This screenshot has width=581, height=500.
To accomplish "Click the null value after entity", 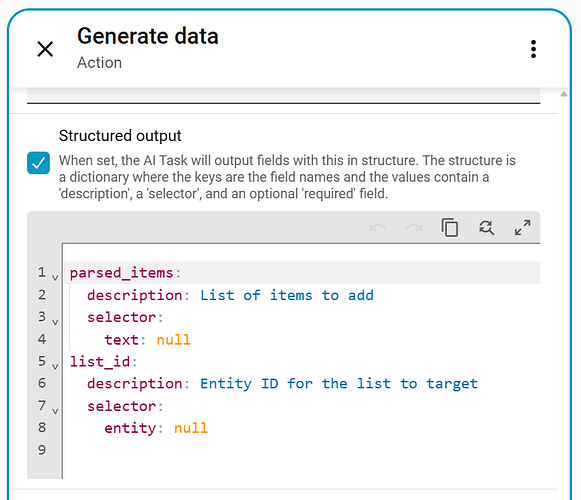I will pyautogui.click(x=191, y=428).
